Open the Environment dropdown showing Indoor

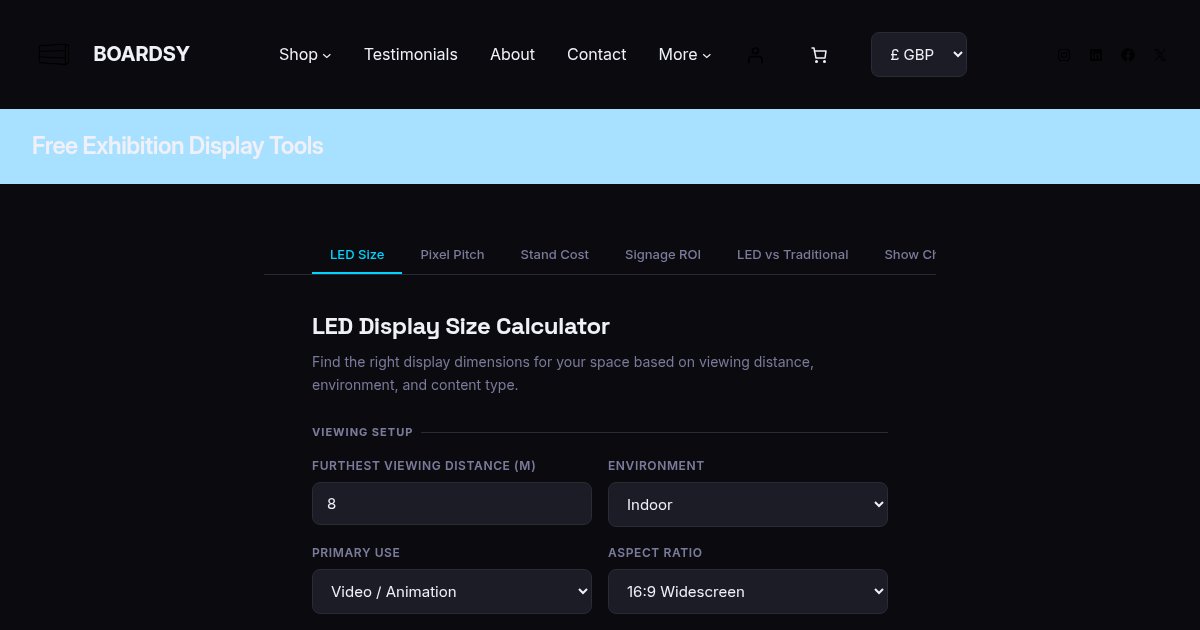(748, 504)
